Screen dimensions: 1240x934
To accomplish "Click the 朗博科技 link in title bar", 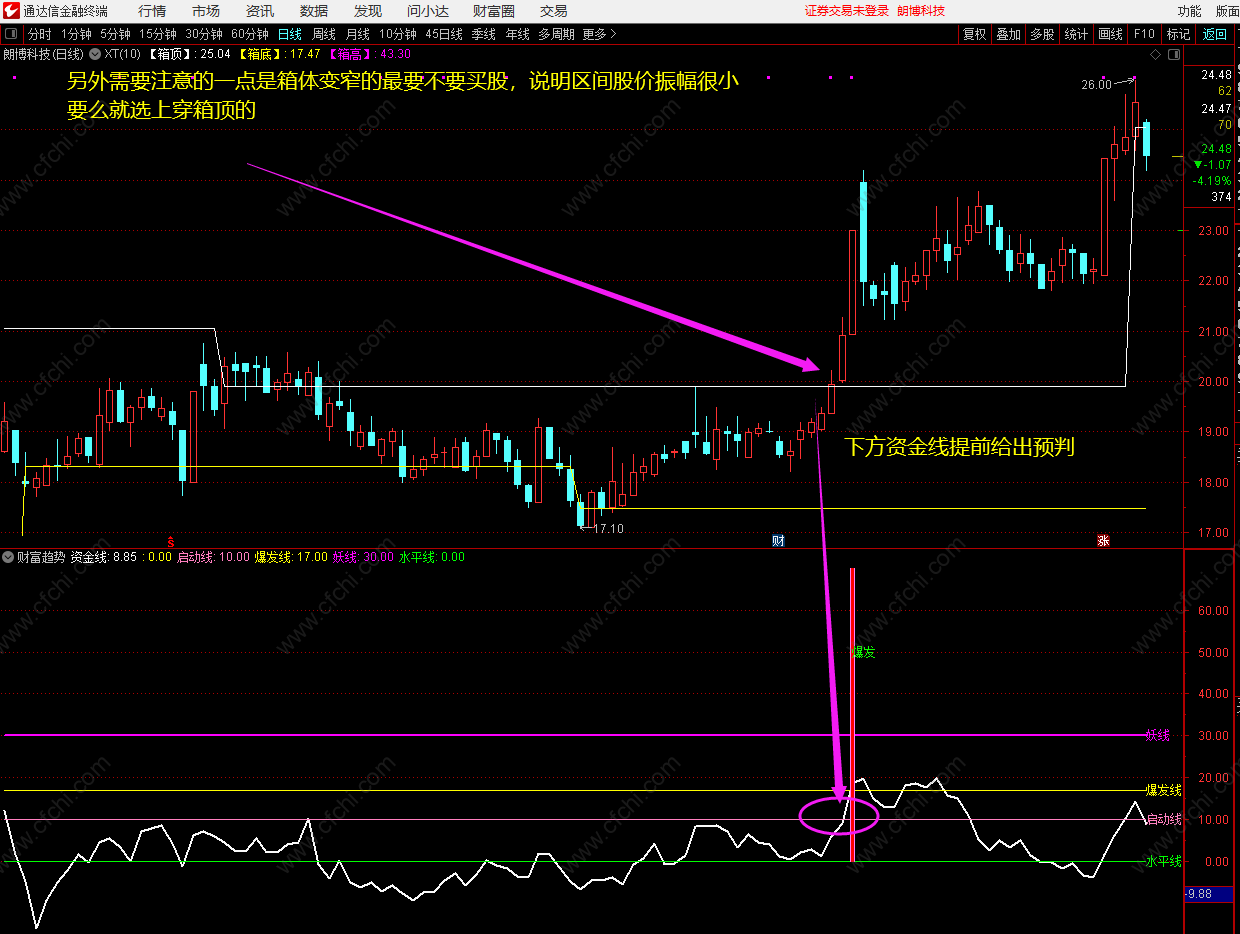I will [921, 11].
